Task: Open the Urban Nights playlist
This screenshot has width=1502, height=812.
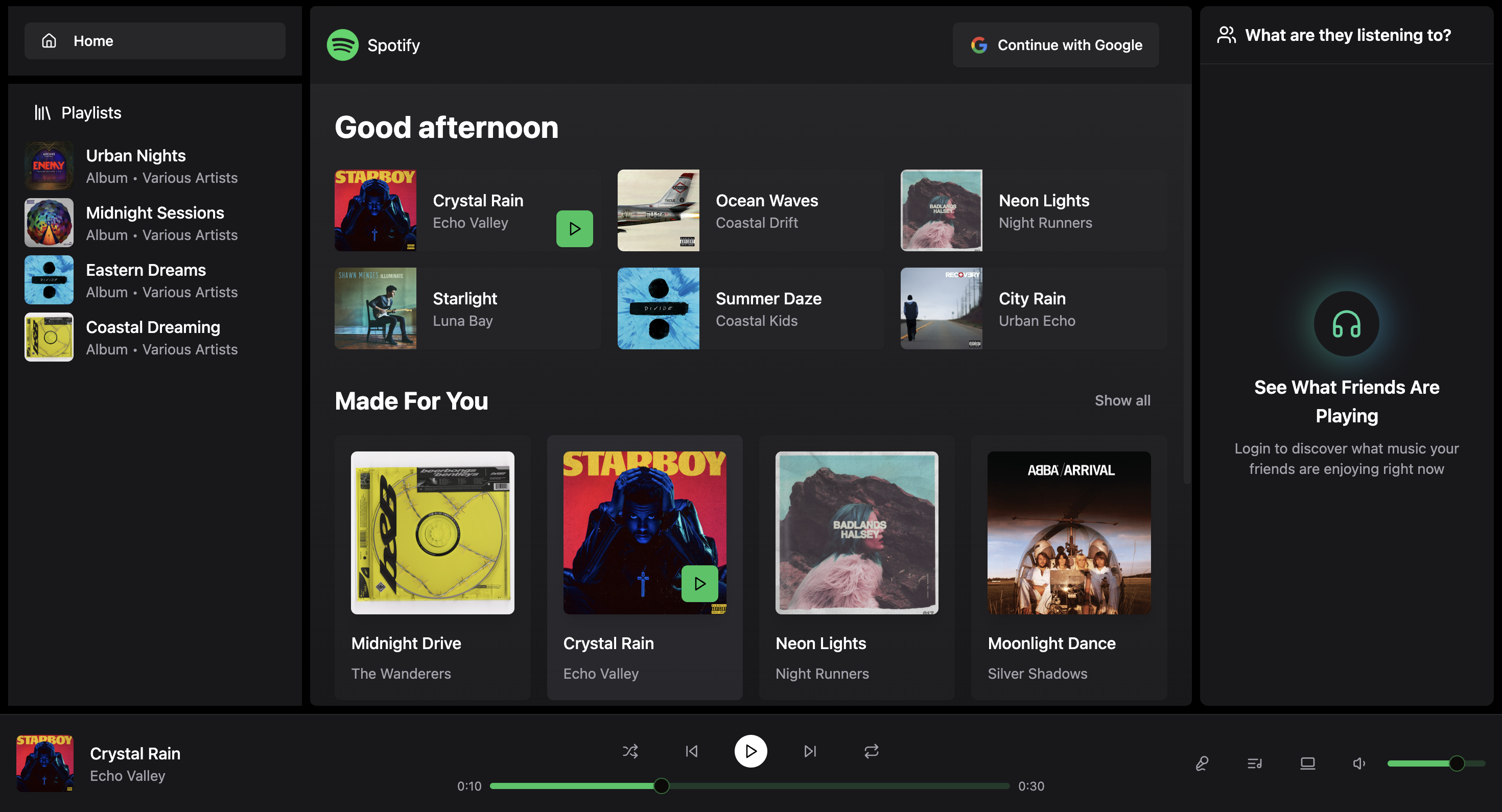Action: click(x=154, y=165)
